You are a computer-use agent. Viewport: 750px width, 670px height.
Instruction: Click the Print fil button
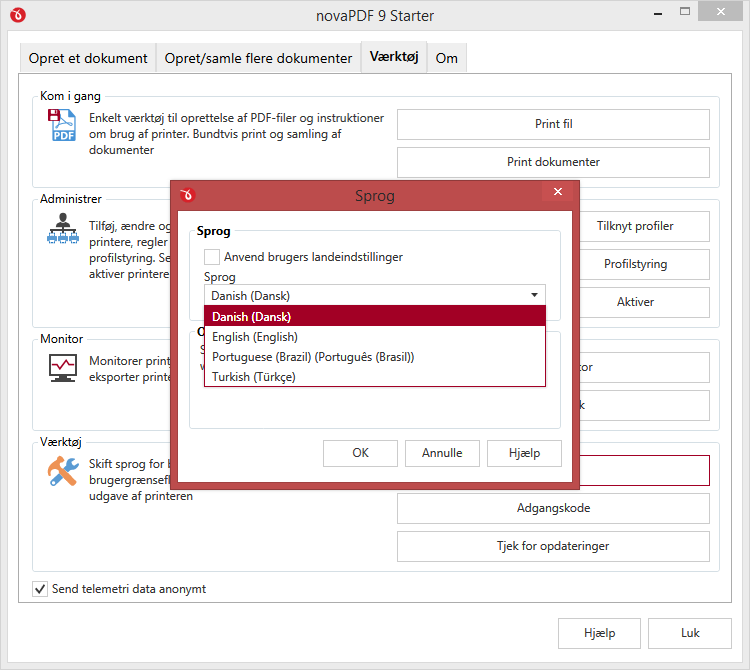[x=553, y=124]
